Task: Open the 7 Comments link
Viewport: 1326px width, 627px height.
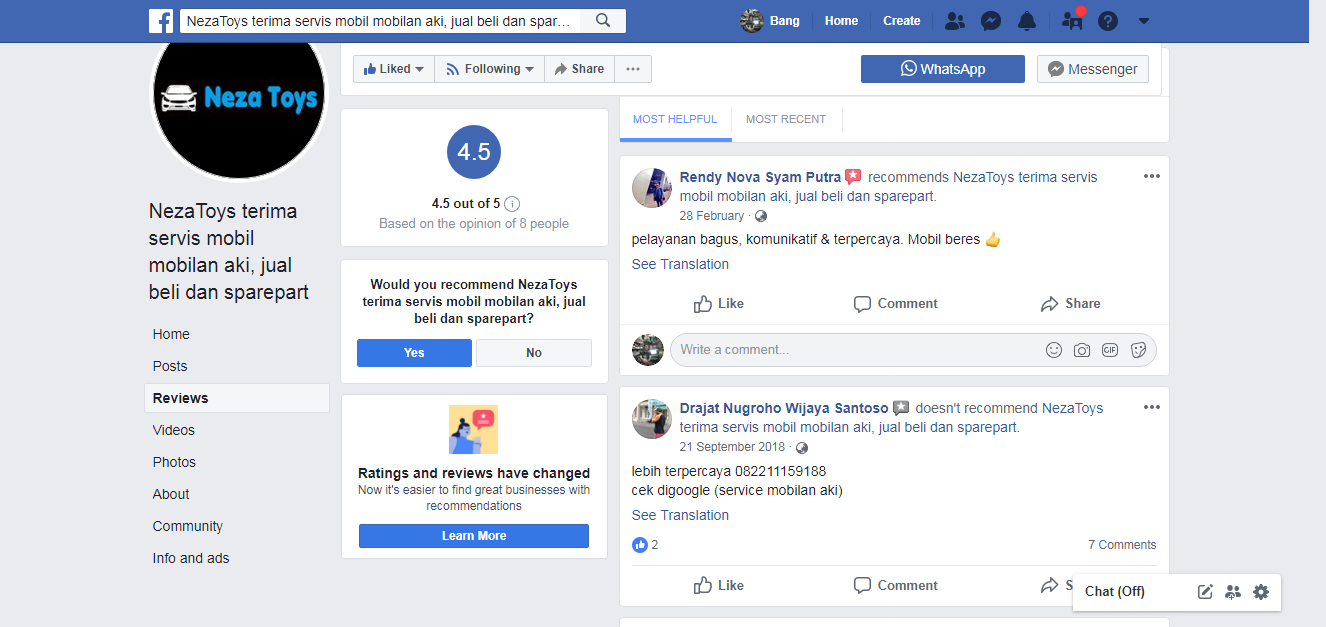Action: tap(1122, 545)
